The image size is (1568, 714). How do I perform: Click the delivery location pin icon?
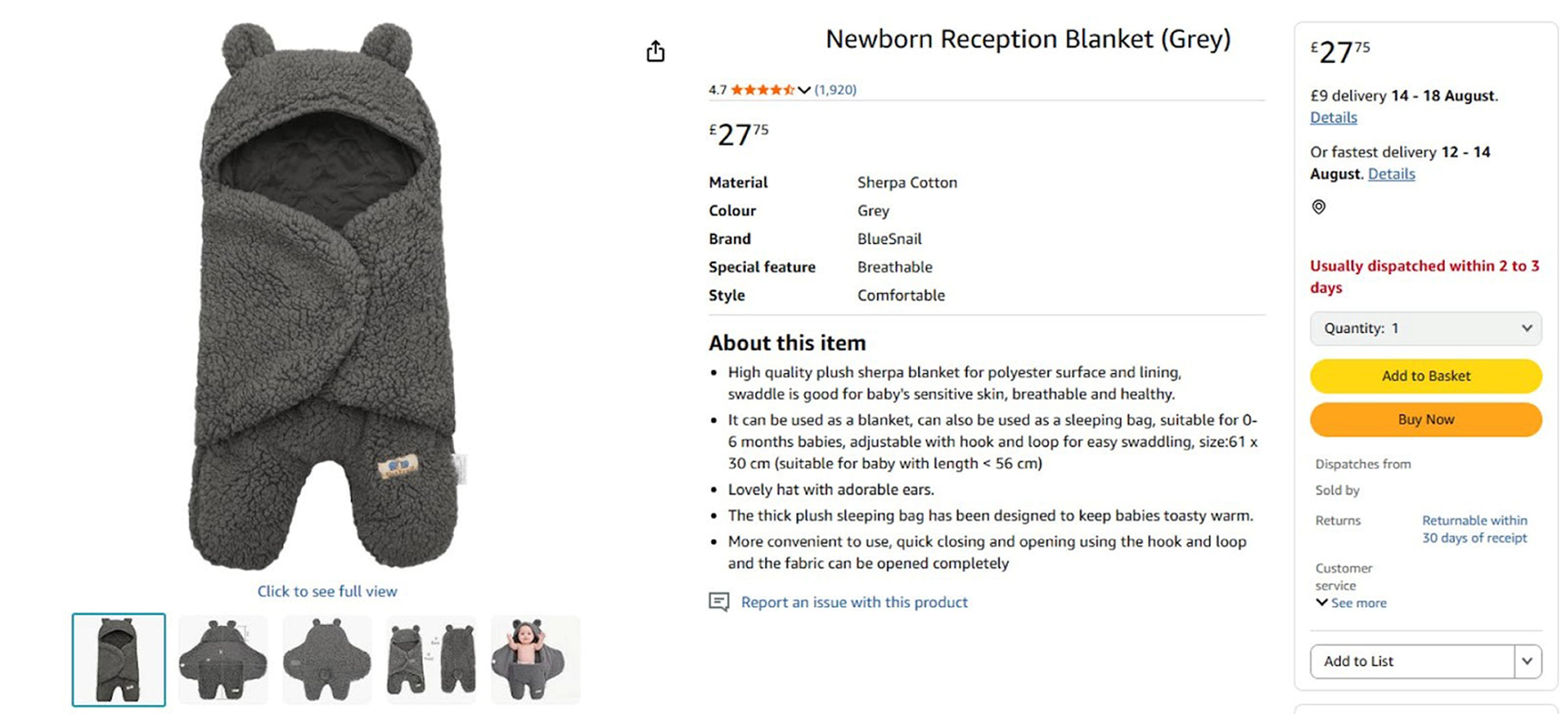(x=1318, y=208)
